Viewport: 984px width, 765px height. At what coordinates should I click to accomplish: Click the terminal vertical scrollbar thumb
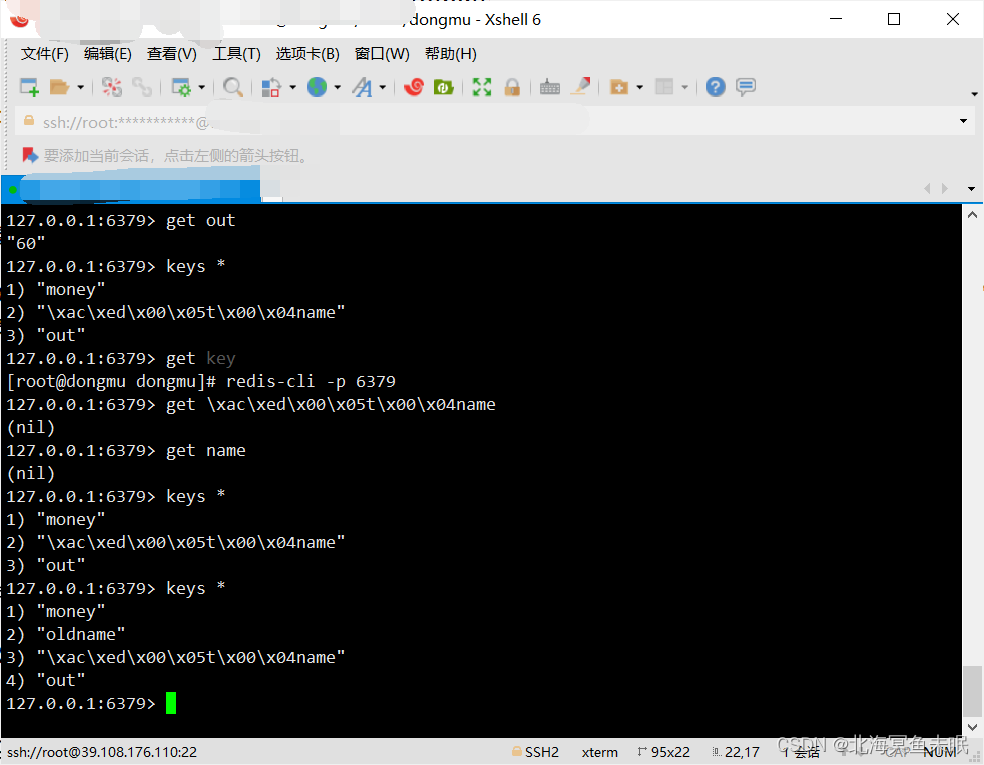pos(973,690)
